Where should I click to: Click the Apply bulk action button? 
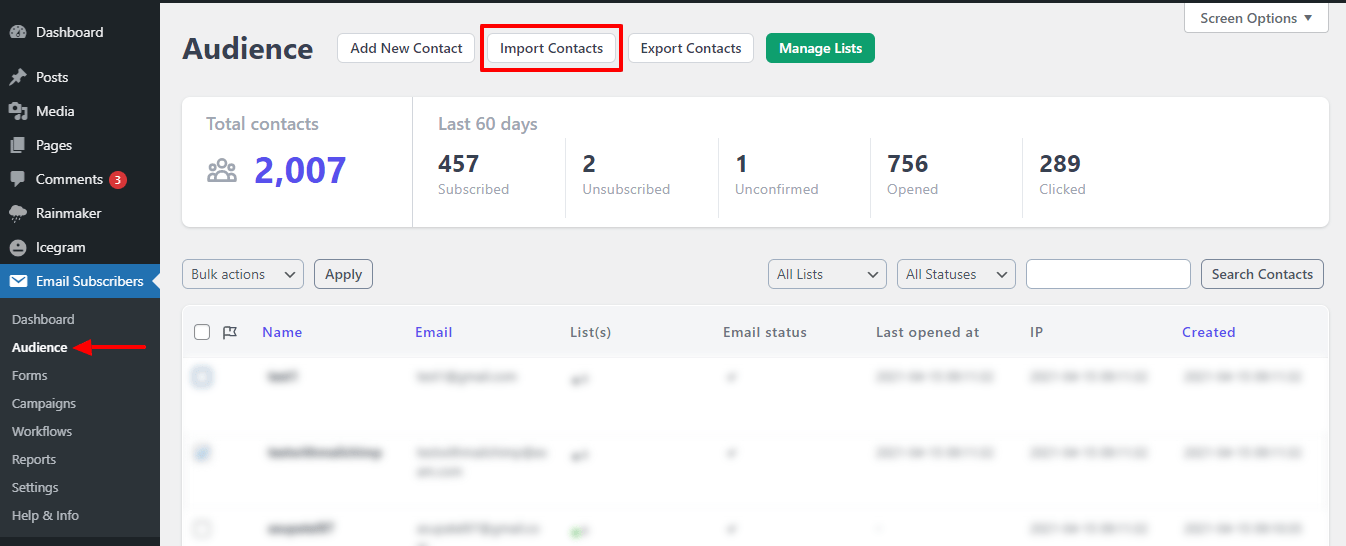pos(343,274)
